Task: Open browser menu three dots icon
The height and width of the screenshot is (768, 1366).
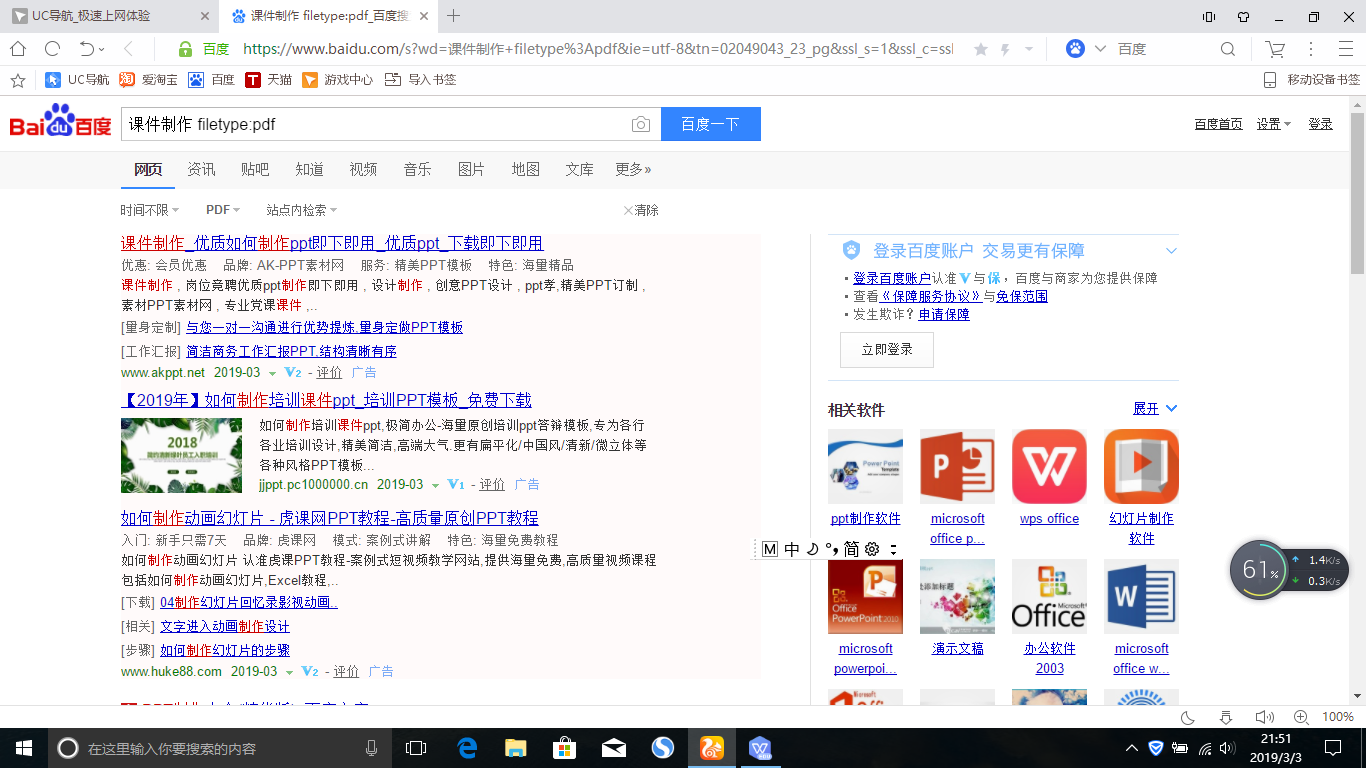Action: (1311, 49)
